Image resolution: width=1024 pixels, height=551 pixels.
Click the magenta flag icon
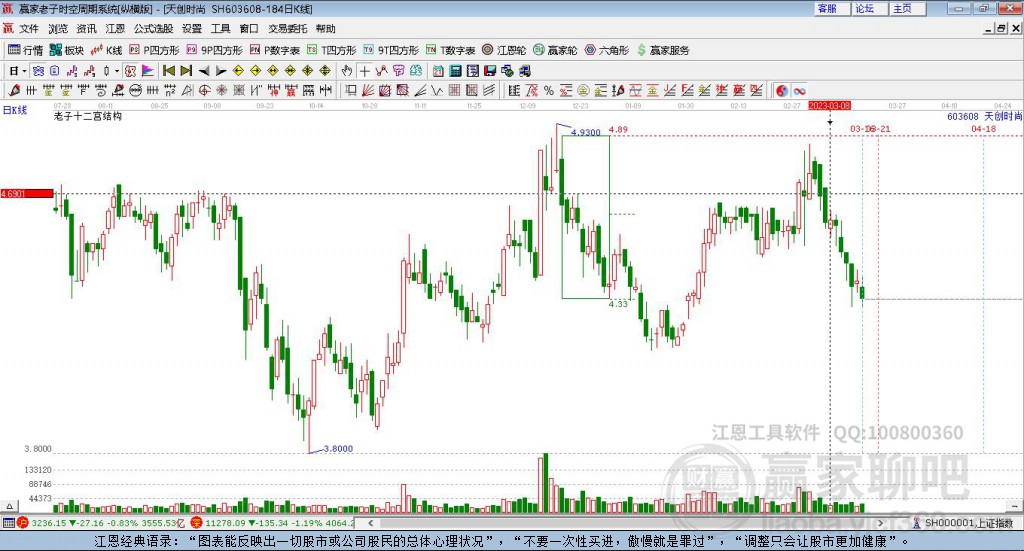pyautogui.click(x=148, y=71)
